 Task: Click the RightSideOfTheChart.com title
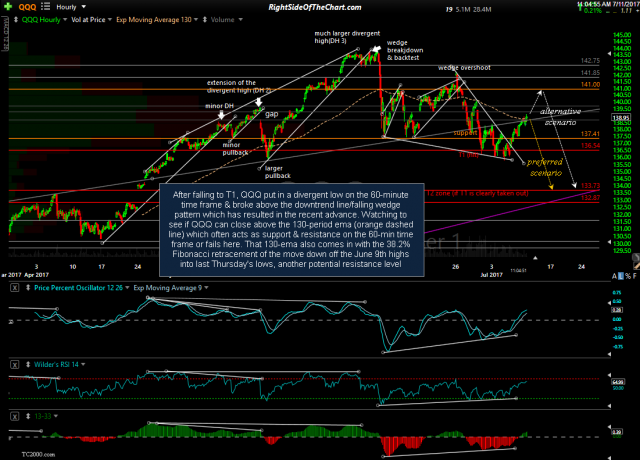[x=314, y=7]
